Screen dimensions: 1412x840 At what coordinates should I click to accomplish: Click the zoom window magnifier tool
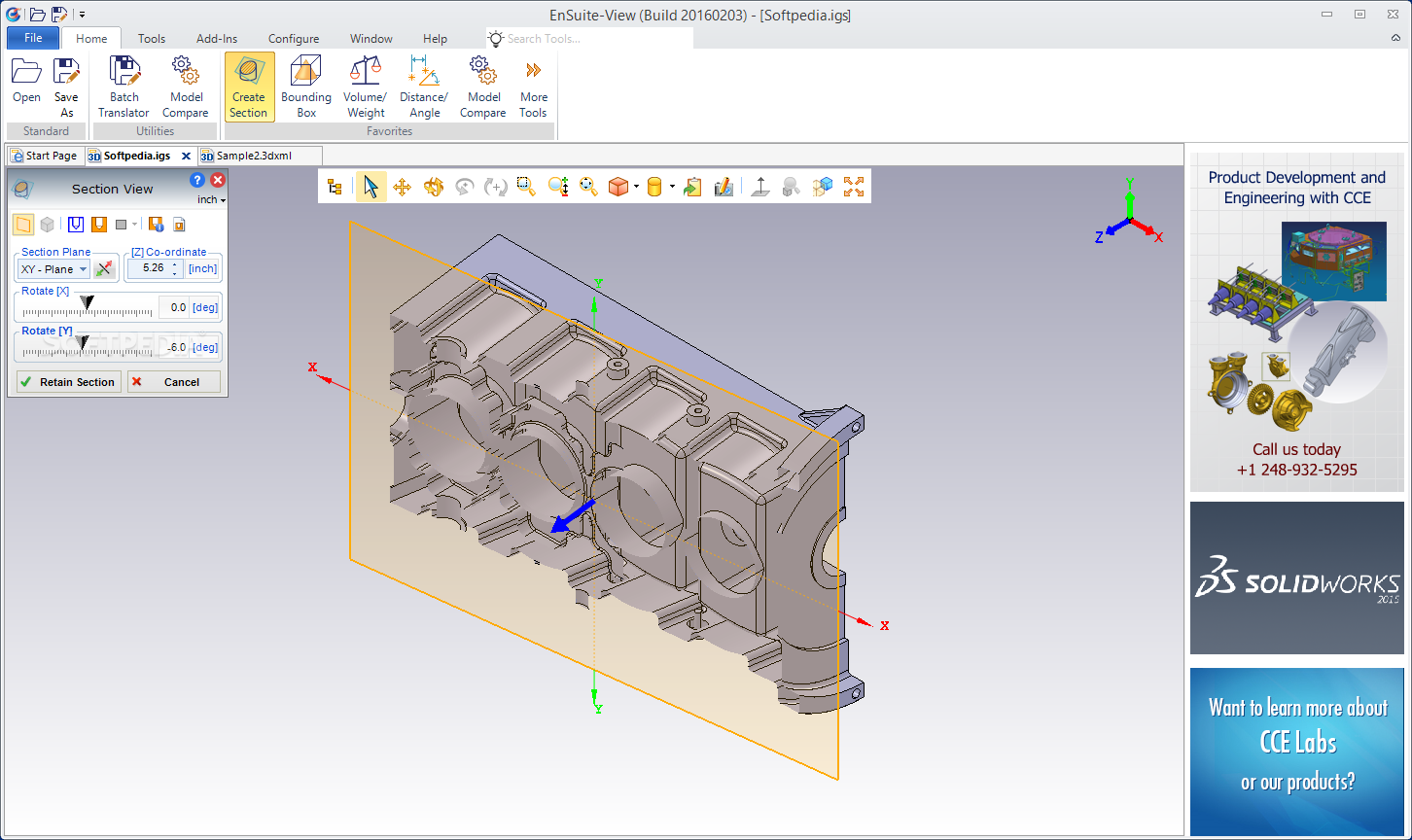(526, 187)
